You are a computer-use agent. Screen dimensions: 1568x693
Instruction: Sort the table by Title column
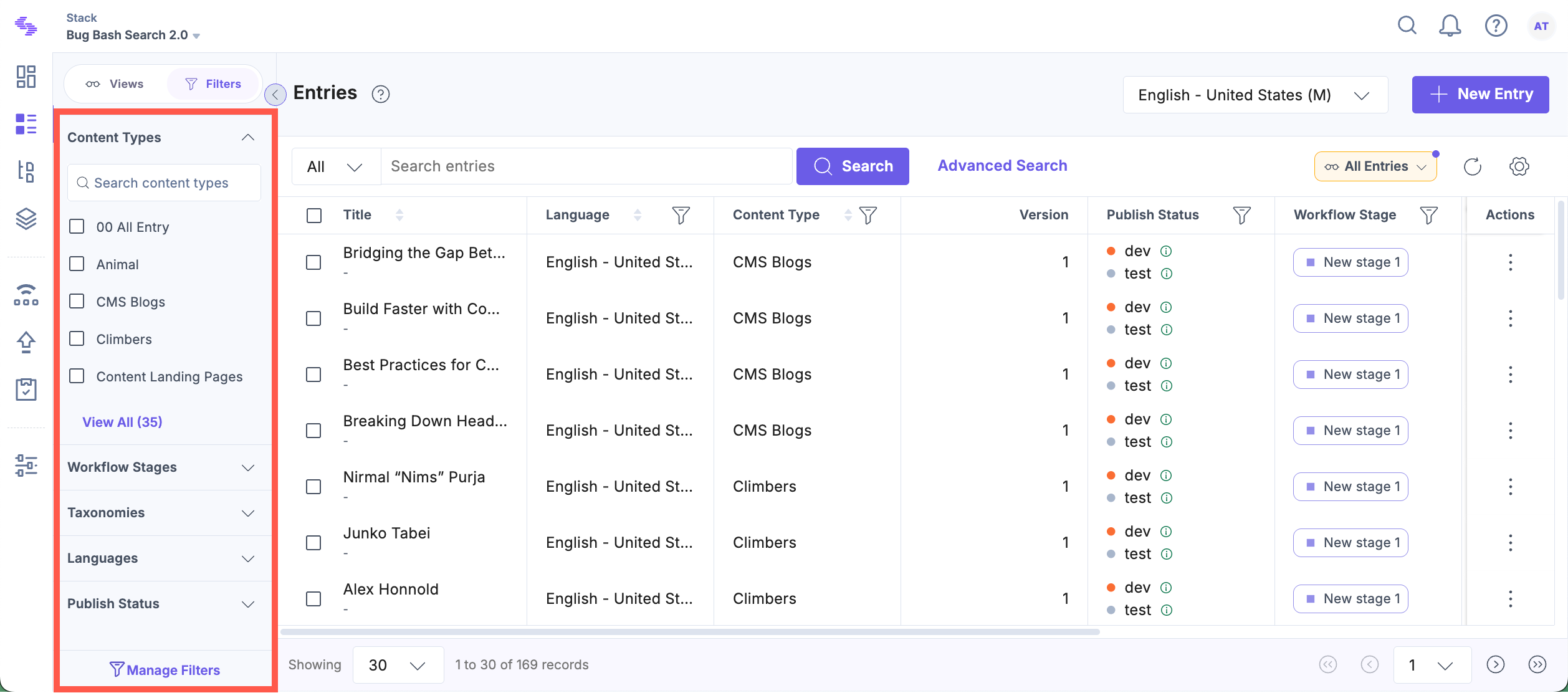399,215
